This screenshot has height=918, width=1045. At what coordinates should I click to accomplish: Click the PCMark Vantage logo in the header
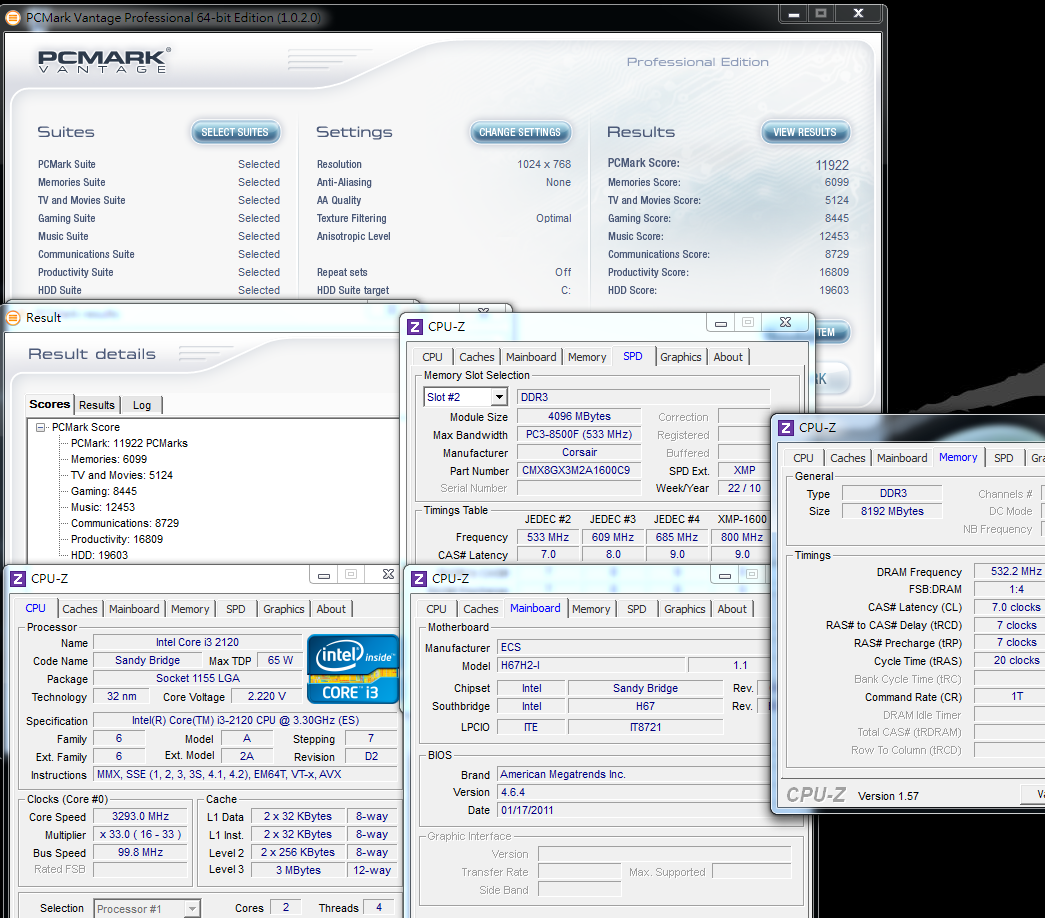click(103, 61)
